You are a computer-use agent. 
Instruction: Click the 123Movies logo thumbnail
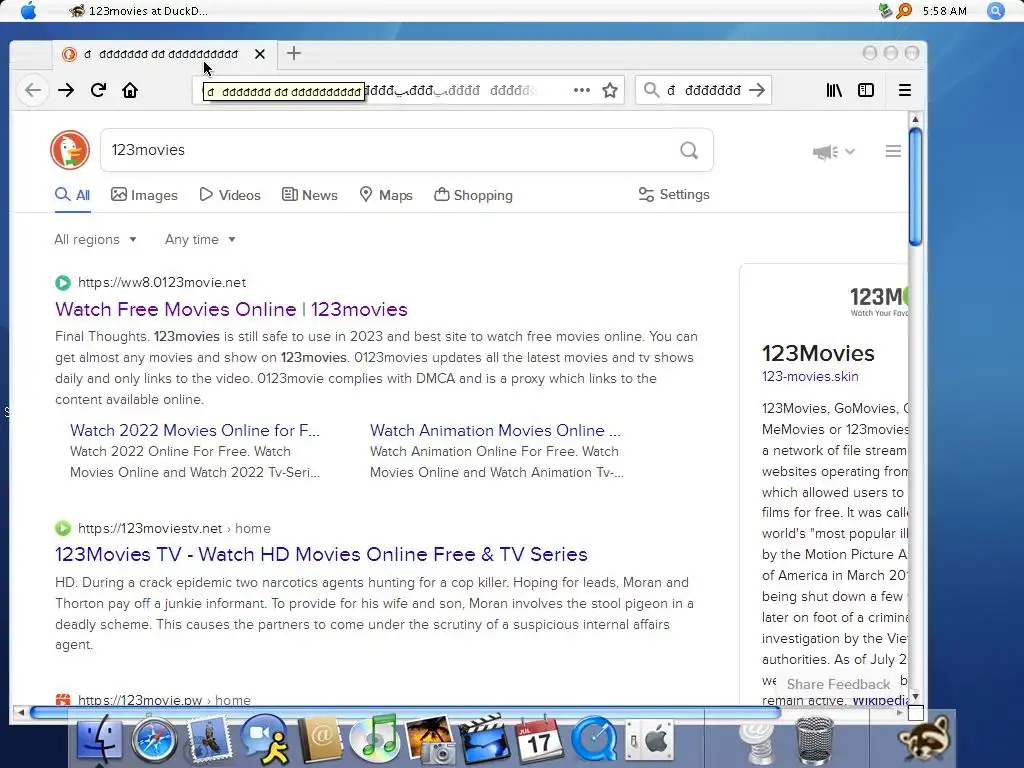point(878,301)
